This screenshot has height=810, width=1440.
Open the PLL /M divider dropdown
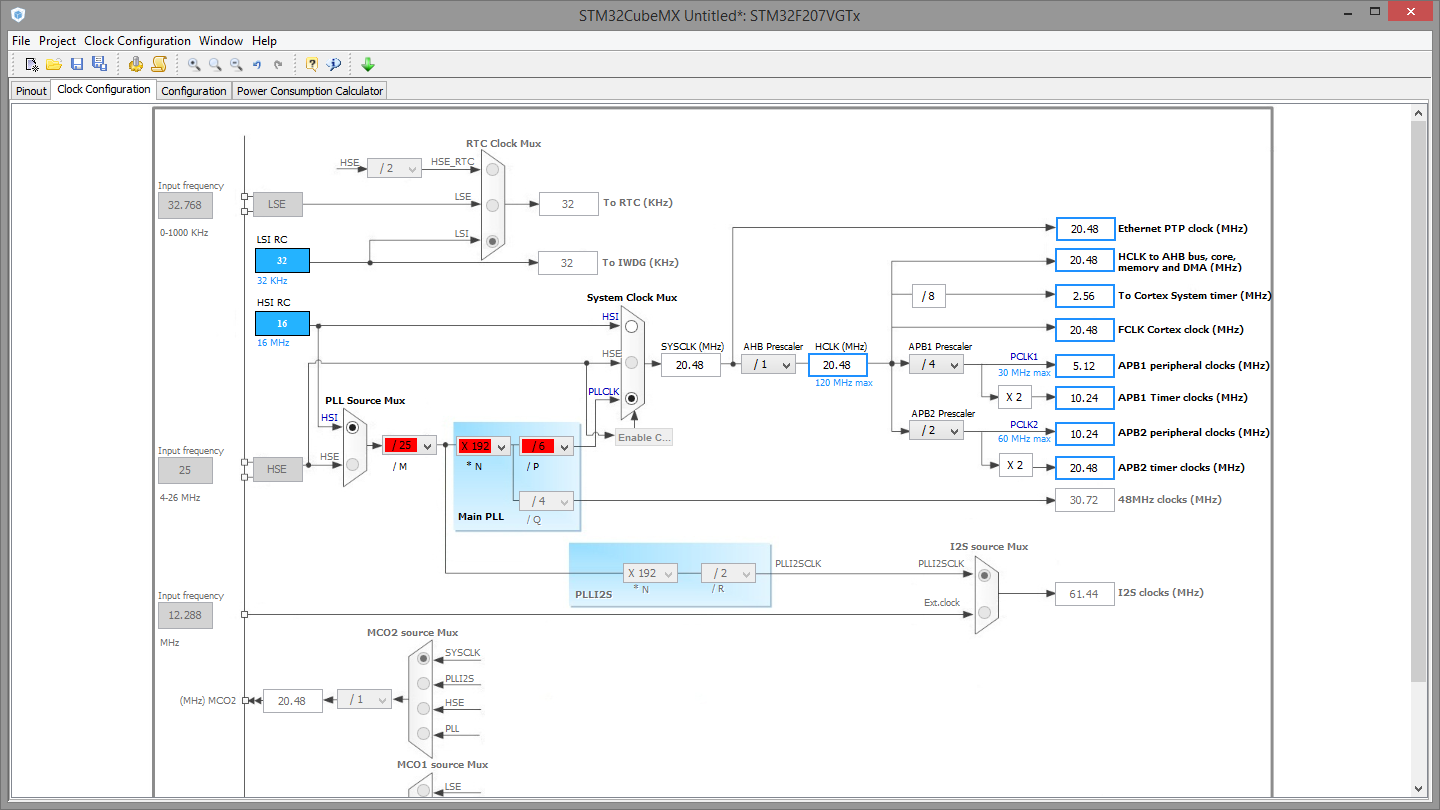[409, 446]
